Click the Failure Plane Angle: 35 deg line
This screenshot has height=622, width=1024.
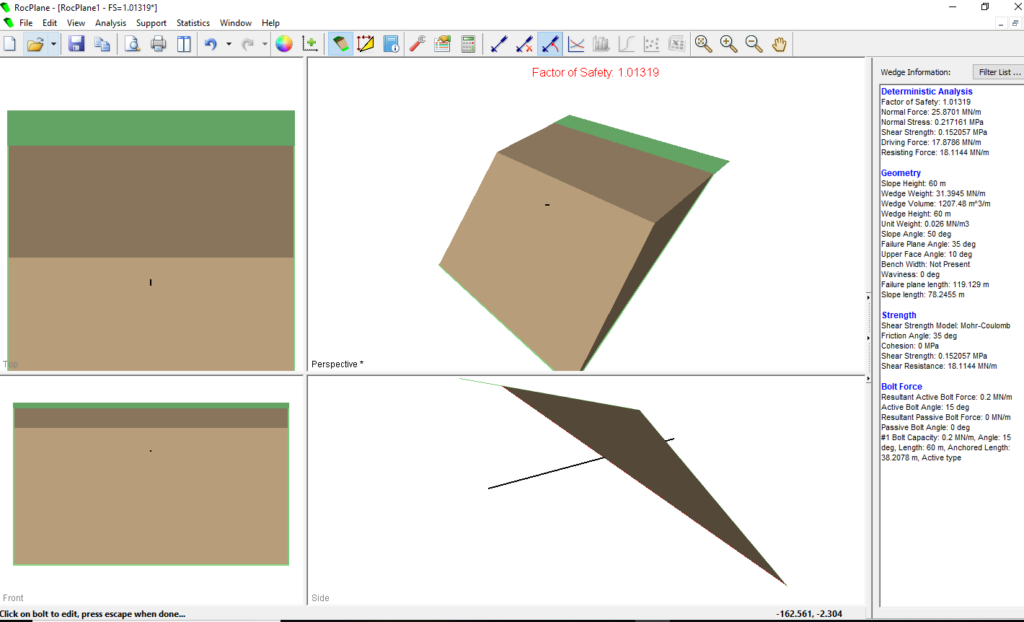pyautogui.click(x=928, y=244)
